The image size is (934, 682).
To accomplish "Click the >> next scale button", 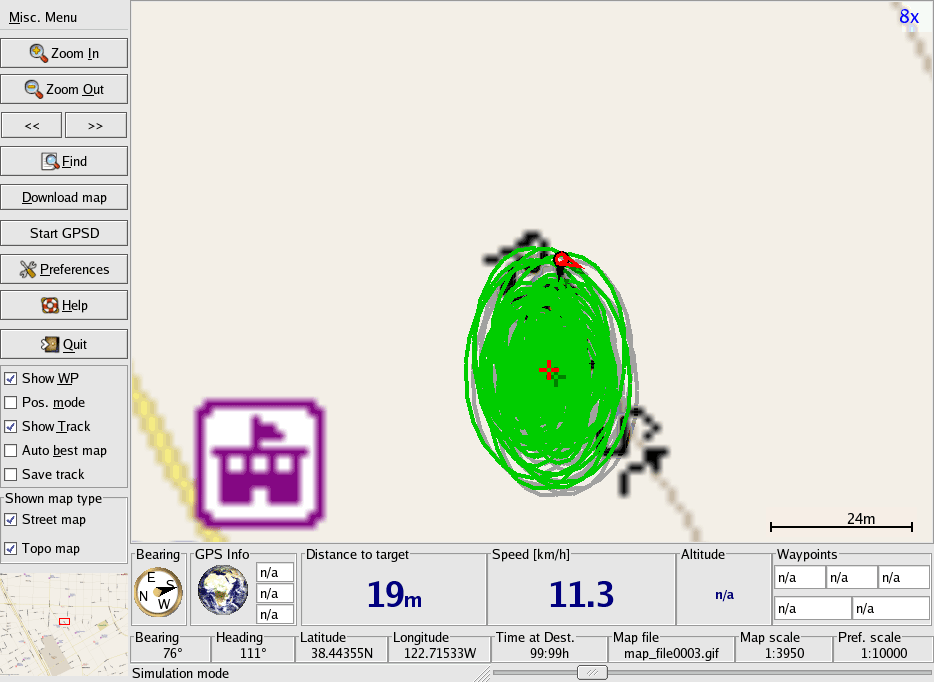I will [x=95, y=126].
